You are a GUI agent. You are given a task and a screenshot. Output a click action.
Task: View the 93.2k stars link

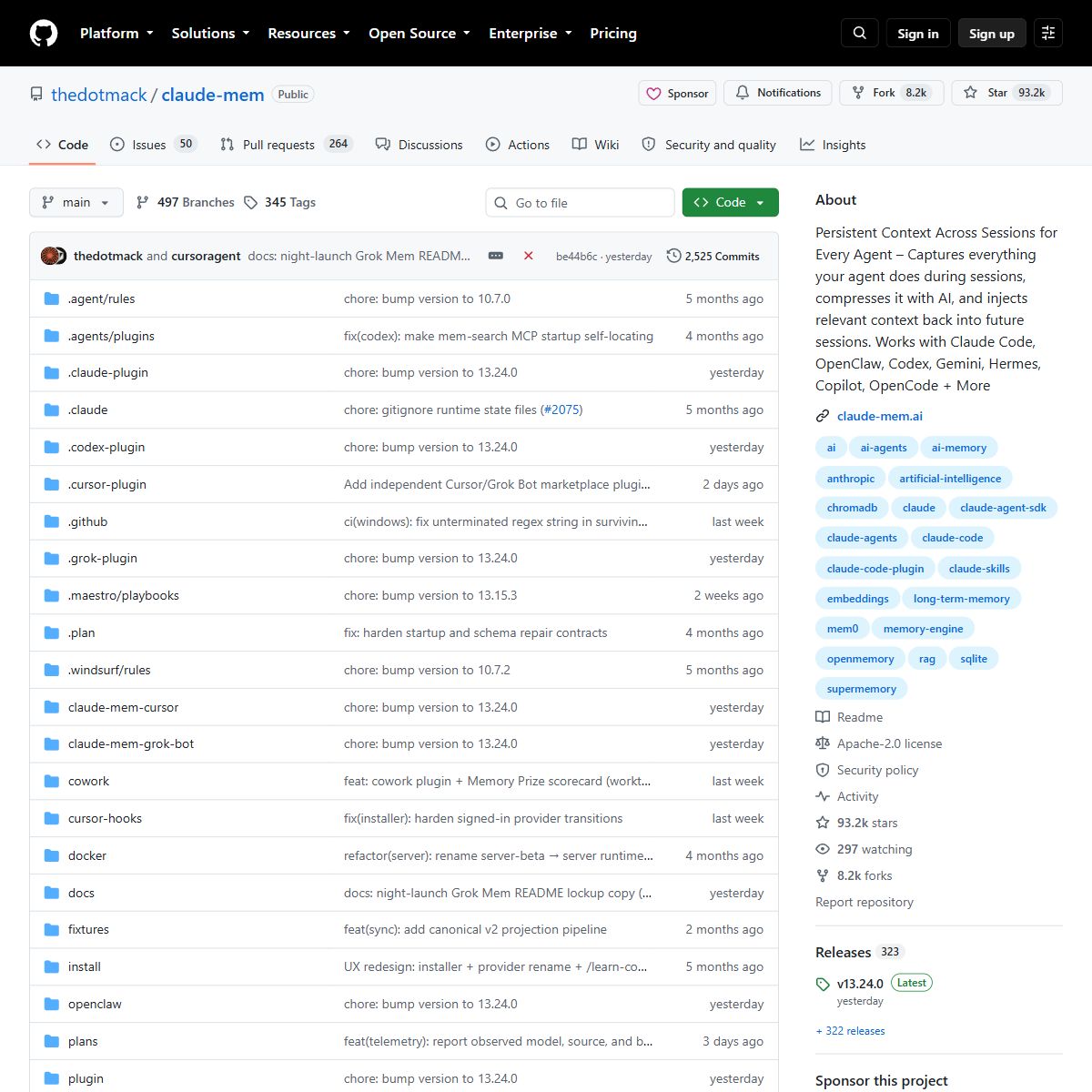856,823
